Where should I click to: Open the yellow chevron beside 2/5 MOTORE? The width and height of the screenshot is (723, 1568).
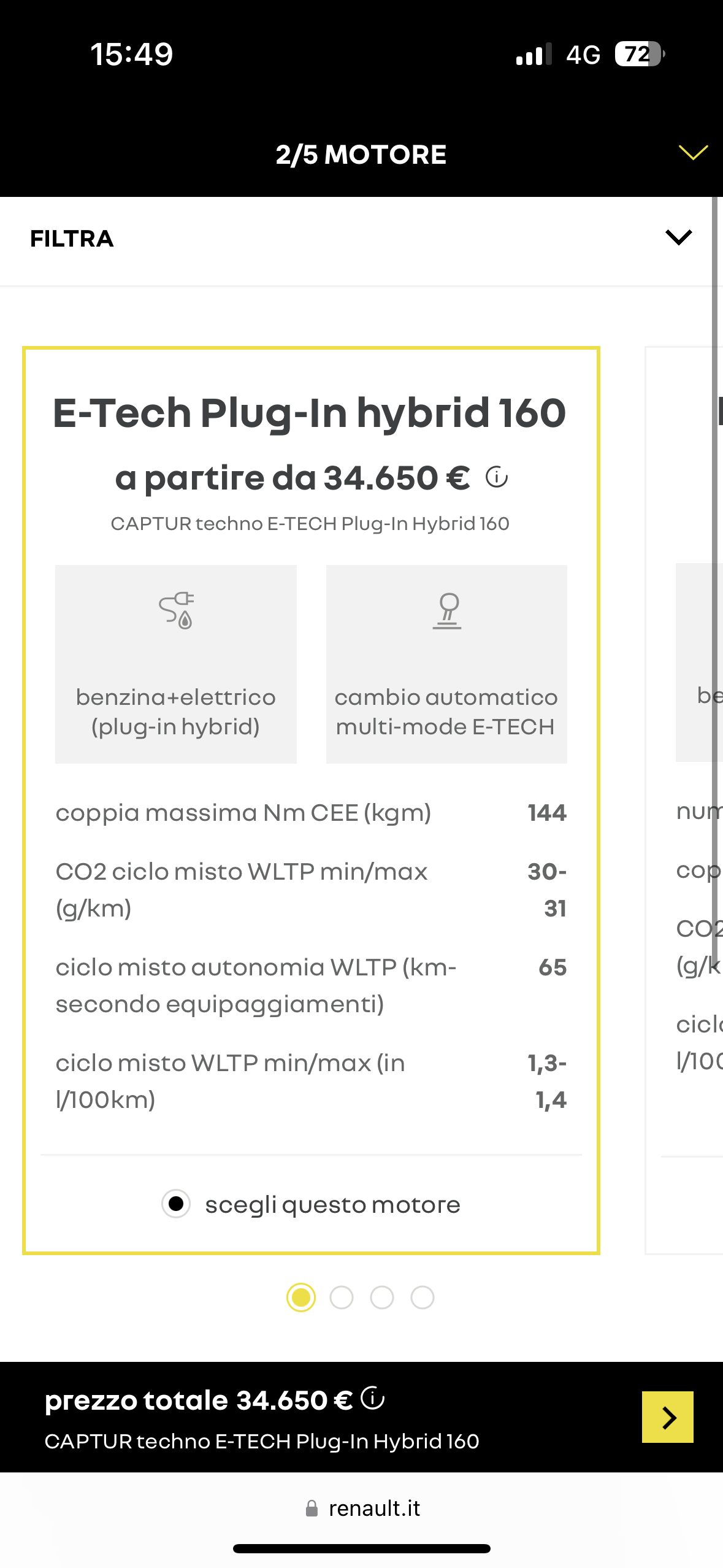tap(693, 152)
